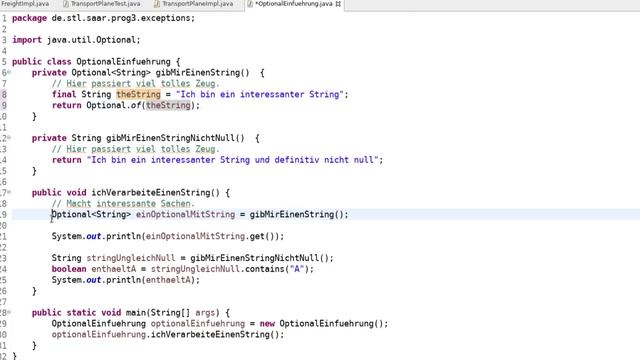Image resolution: width=640 pixels, height=360 pixels.
Task: Click the optionalEinfuehrung.ichVerarbeiteEinenString() call
Action: pos(168,335)
